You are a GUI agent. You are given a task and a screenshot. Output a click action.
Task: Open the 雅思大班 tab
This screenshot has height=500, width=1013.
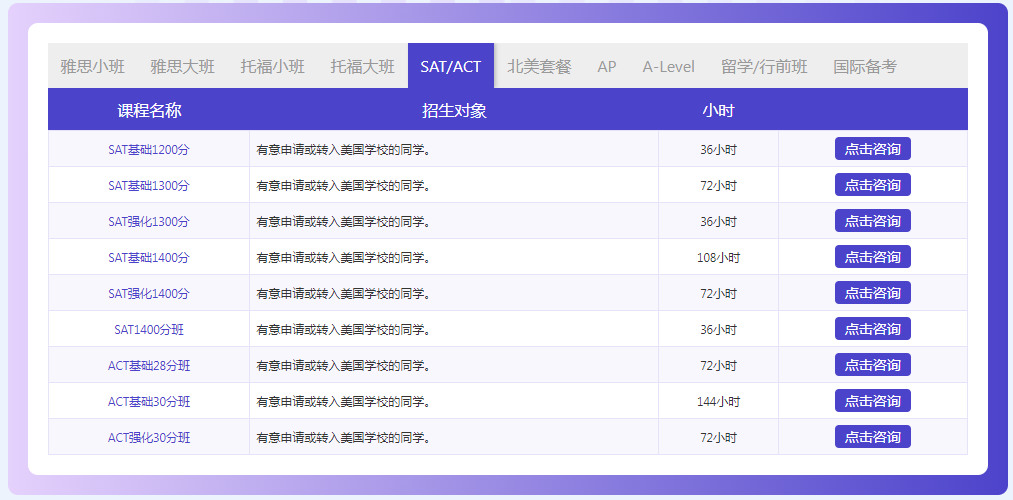(x=183, y=67)
